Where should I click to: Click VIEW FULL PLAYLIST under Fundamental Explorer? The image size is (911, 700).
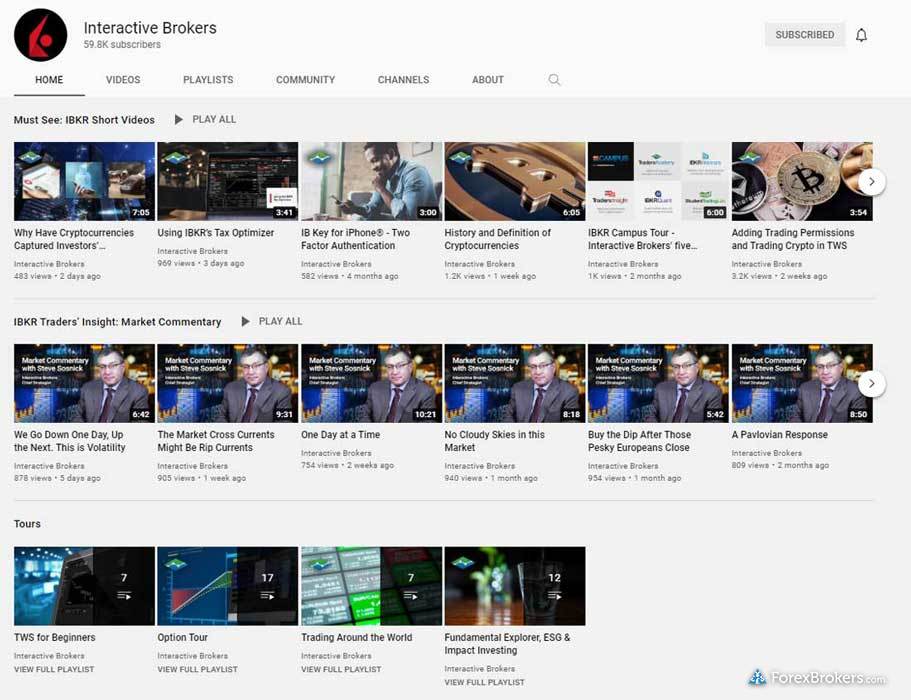tap(485, 682)
